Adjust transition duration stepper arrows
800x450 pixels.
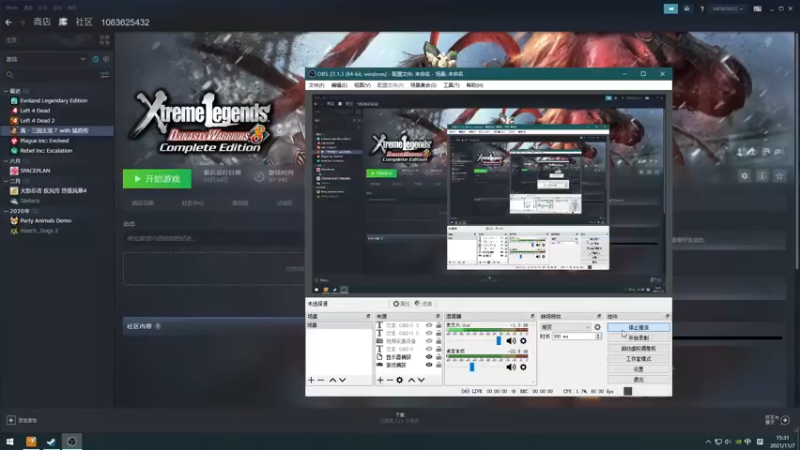(598, 336)
